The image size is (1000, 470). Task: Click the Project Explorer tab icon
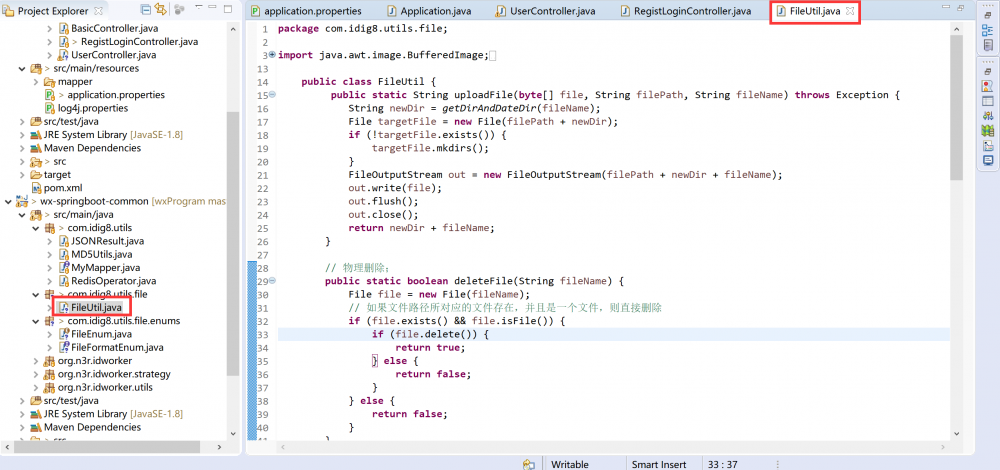coord(10,11)
